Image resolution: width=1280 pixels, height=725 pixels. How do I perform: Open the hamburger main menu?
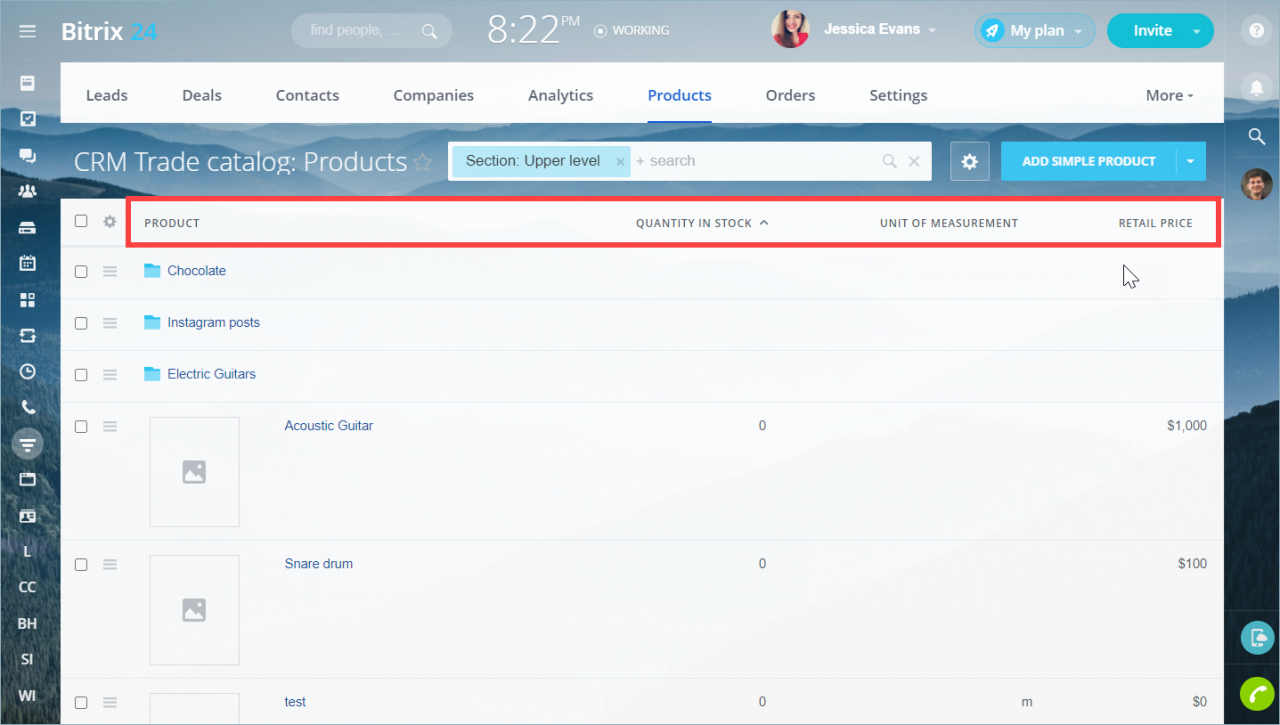(x=28, y=31)
